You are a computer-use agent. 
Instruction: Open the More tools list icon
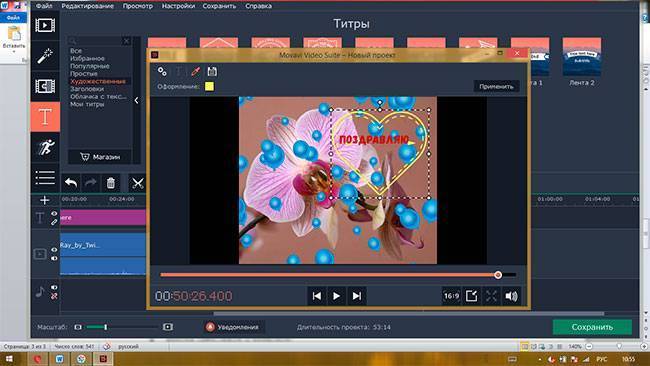45,177
